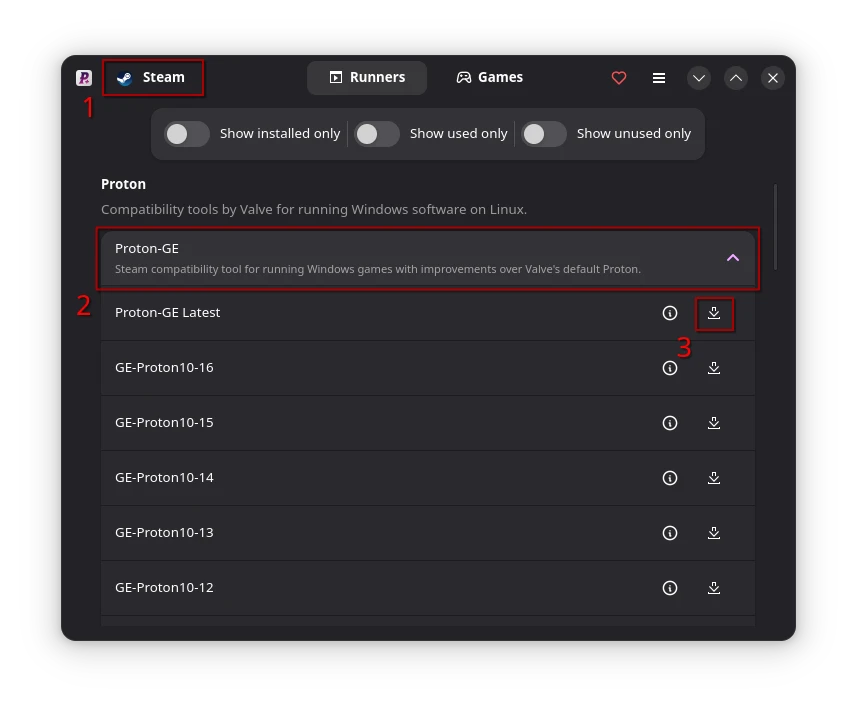Screen dimensions: 857x708
Task: Click the chevron-down window control
Action: click(x=699, y=77)
